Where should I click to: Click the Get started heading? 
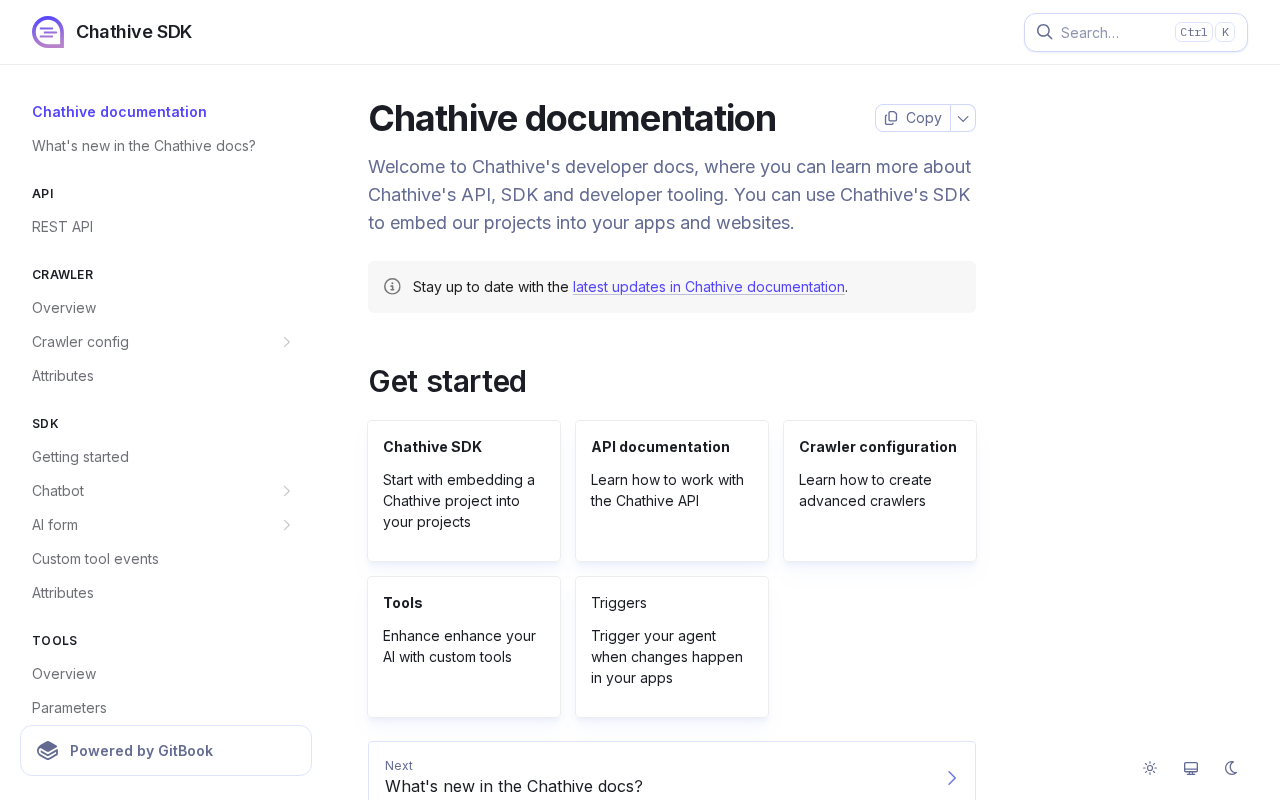(447, 381)
